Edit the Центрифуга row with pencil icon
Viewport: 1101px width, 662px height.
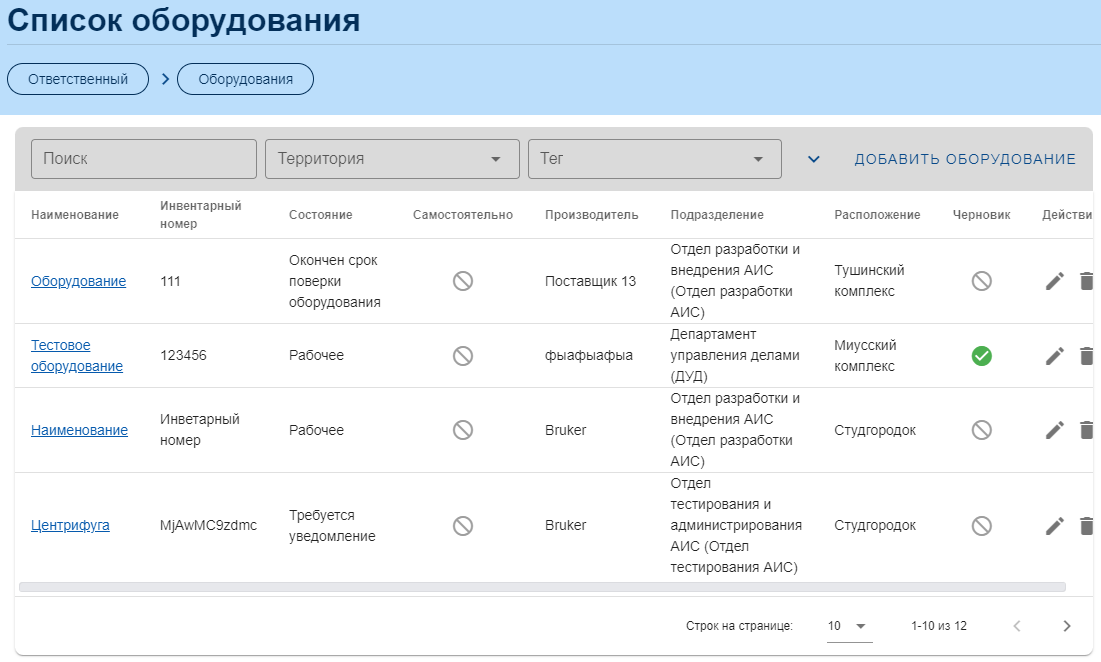(x=1054, y=526)
